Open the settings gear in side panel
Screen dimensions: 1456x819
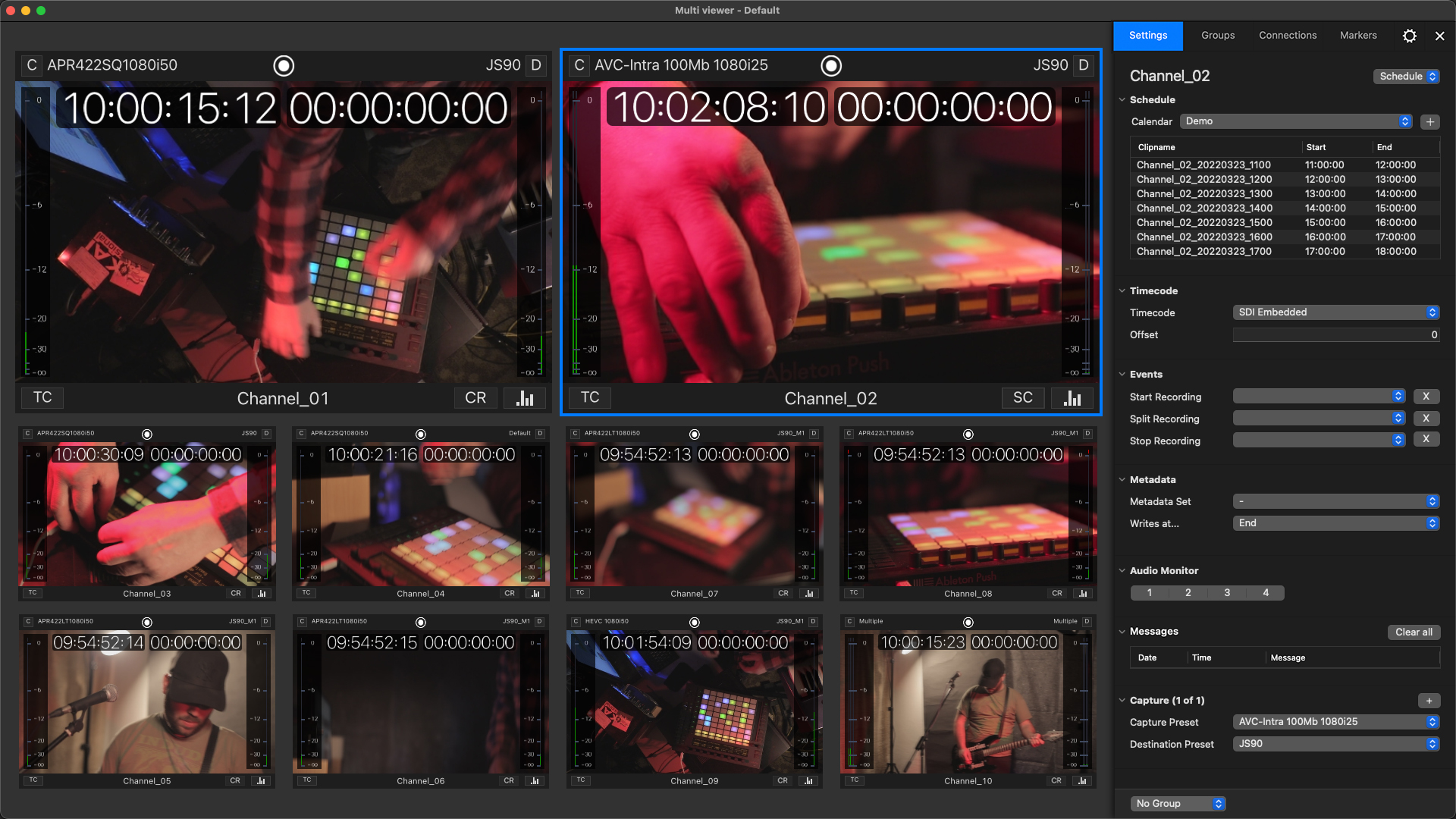point(1409,36)
